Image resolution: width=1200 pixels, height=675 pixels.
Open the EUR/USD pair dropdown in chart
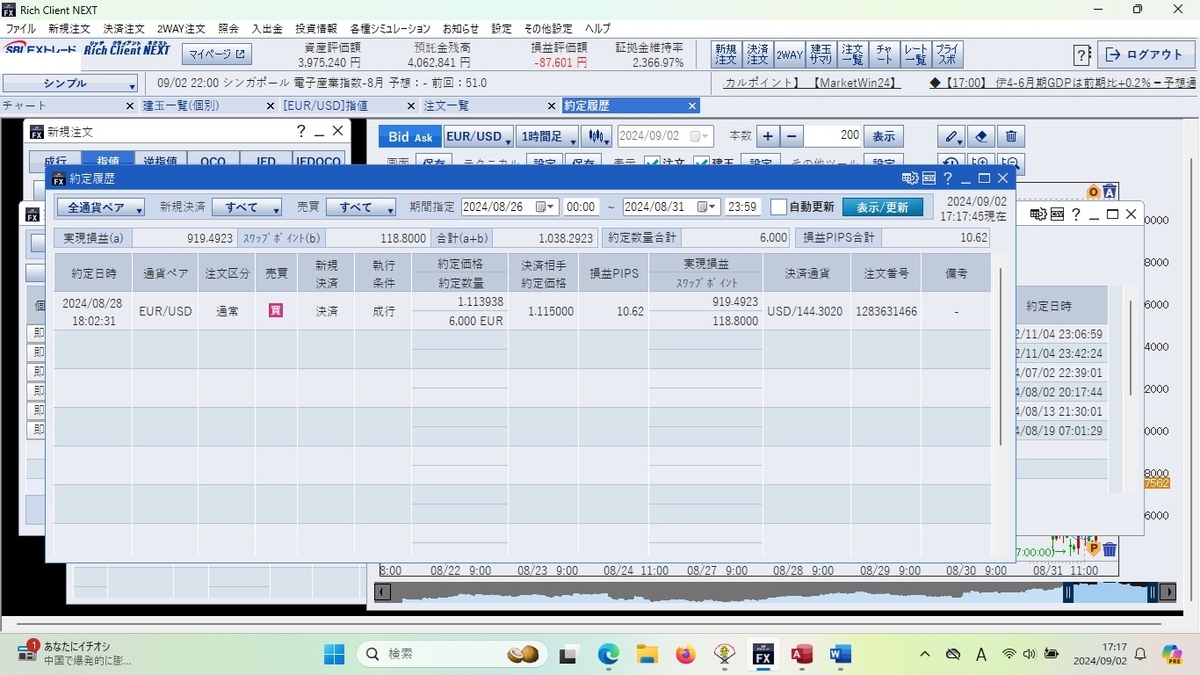pyautogui.click(x=478, y=137)
